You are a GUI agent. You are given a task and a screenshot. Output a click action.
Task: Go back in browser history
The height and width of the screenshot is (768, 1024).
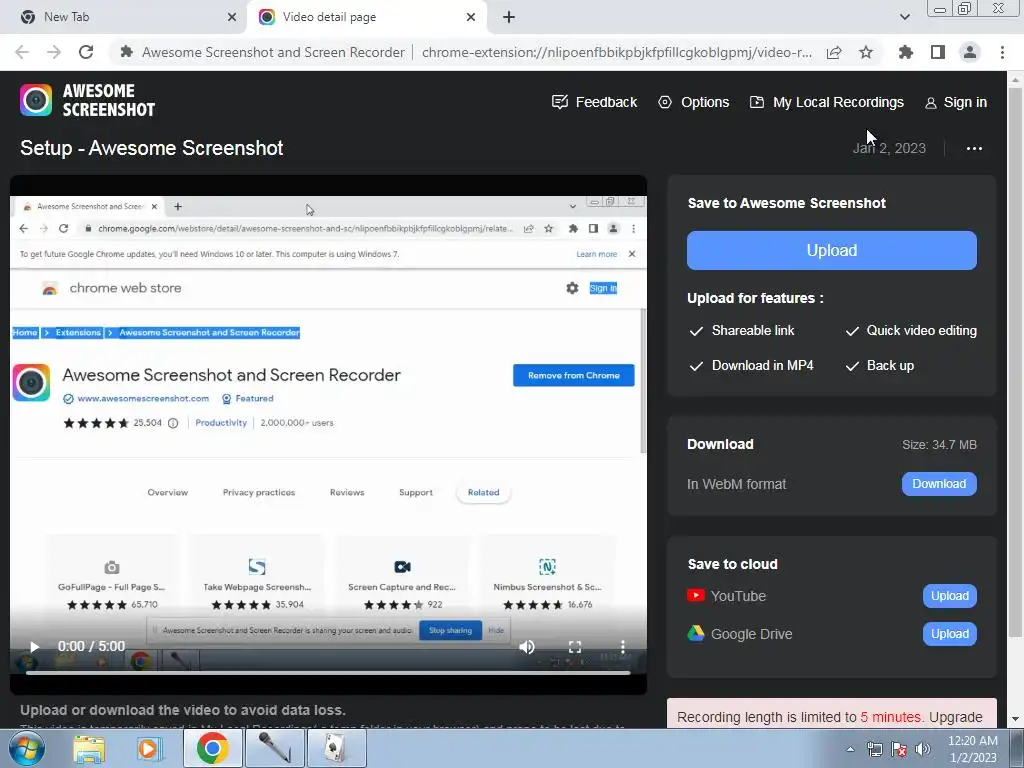[22, 52]
